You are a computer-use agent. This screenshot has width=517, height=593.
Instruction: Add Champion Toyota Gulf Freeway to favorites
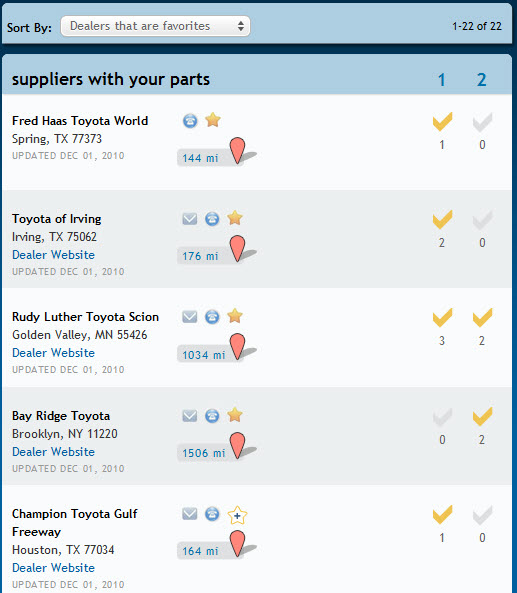(x=237, y=515)
